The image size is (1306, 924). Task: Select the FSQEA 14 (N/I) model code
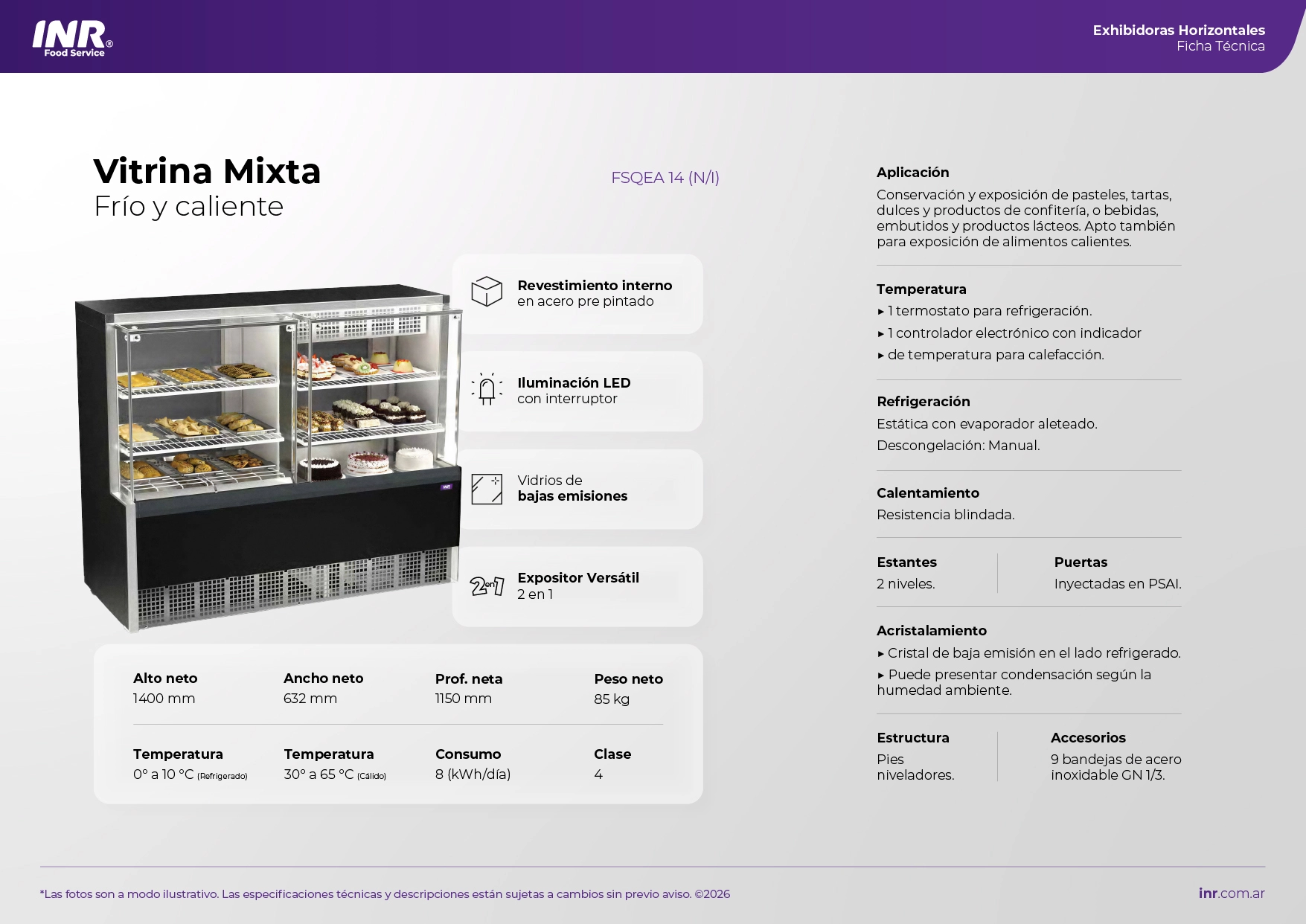[665, 178]
